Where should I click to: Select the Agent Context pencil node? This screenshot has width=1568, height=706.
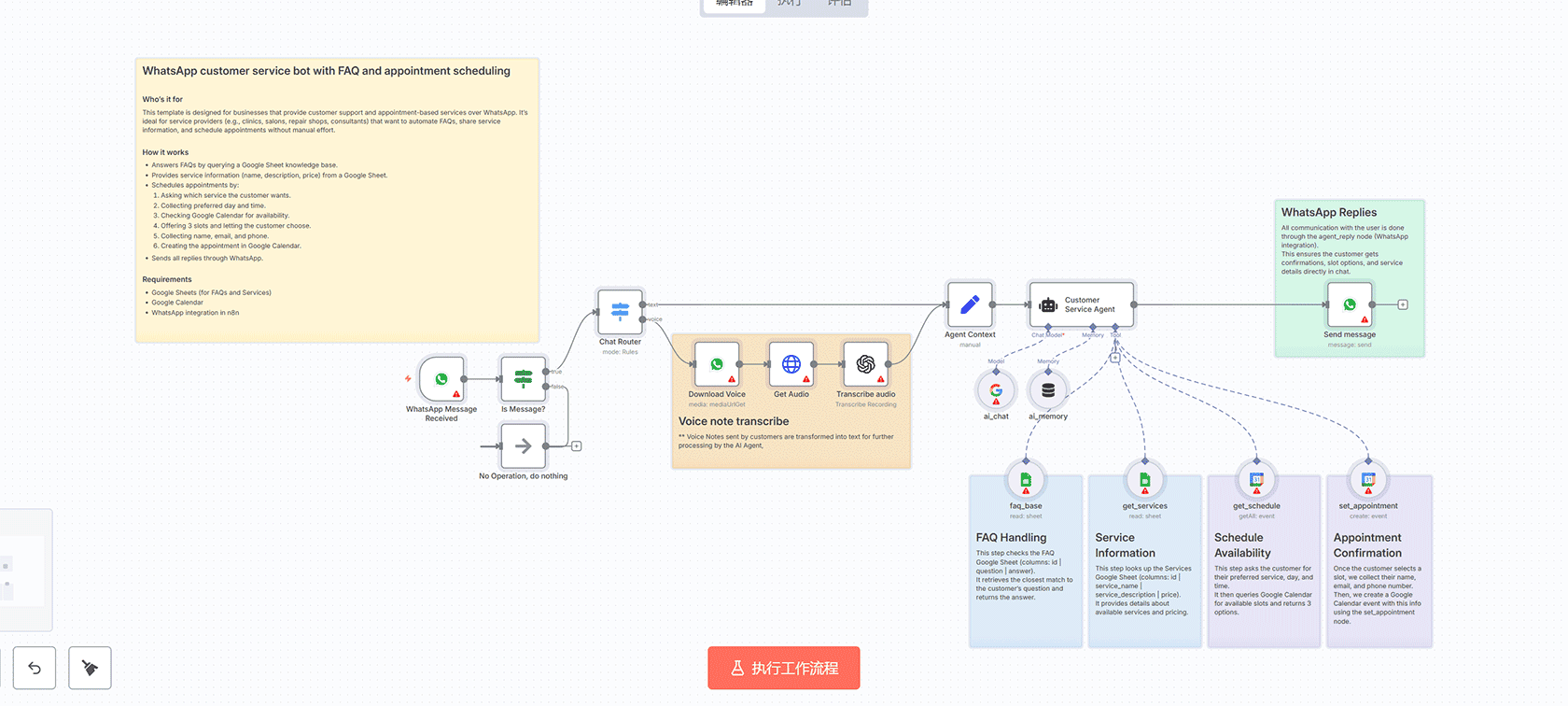970,304
